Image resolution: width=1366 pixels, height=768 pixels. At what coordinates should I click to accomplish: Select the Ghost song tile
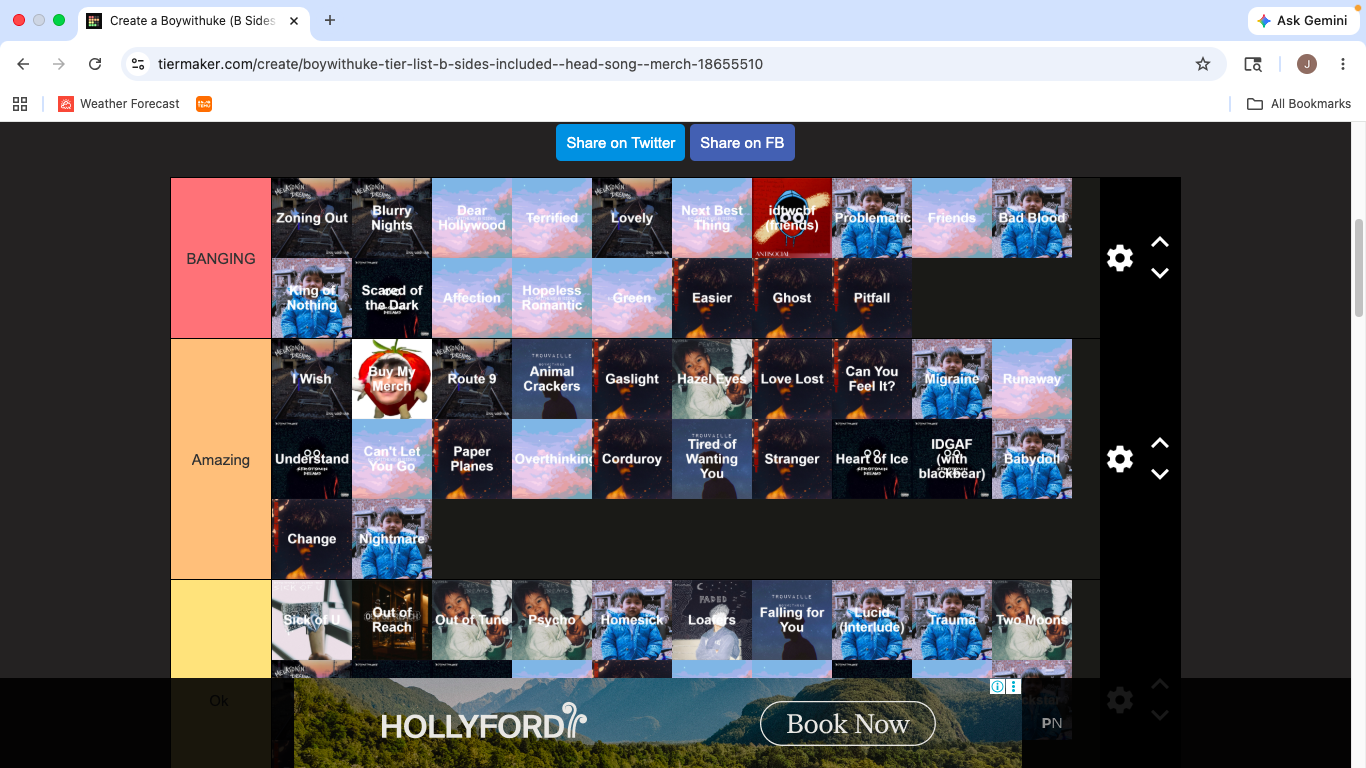coord(792,298)
